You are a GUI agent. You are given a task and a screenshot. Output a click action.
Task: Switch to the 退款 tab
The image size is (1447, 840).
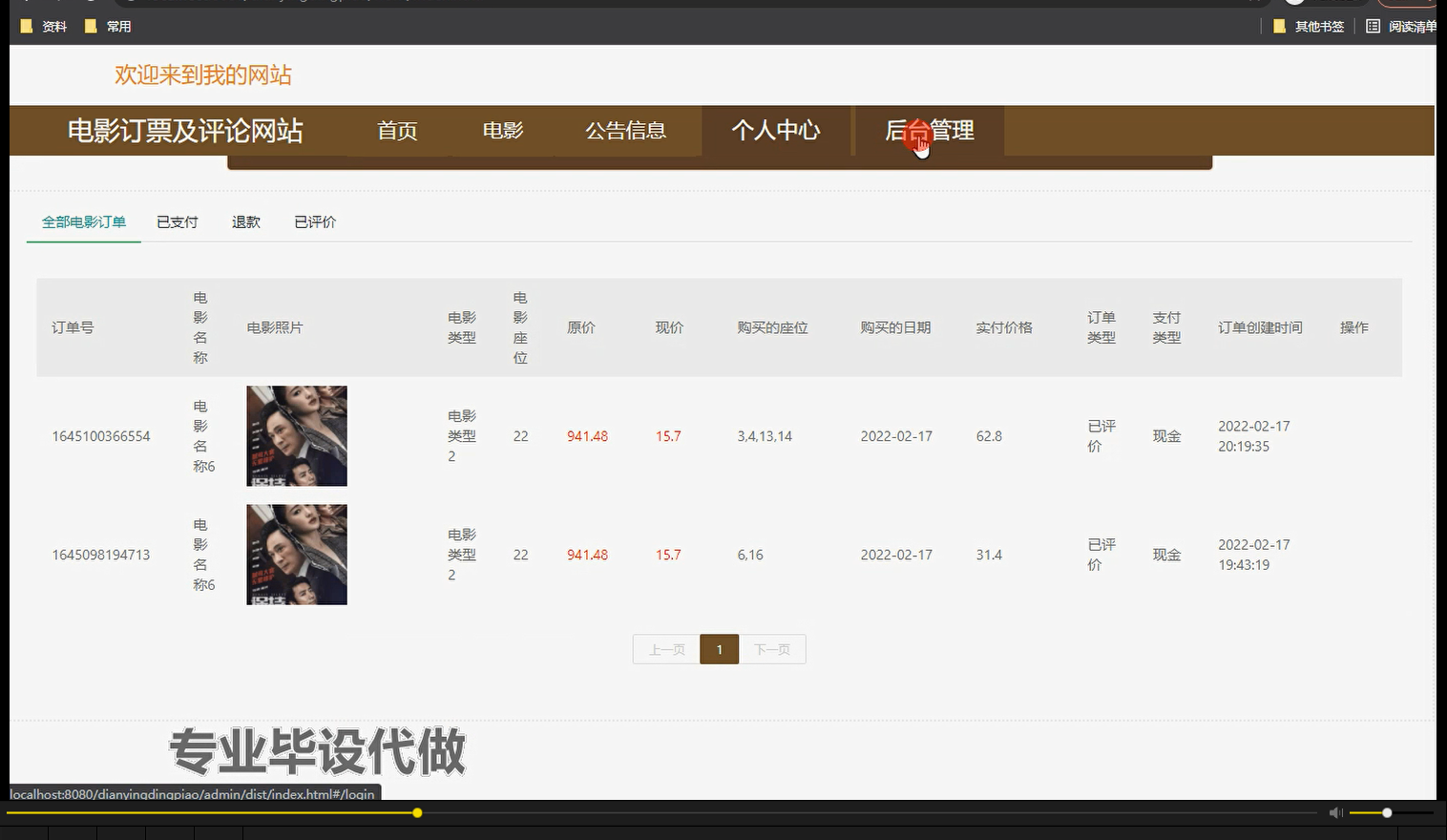[x=246, y=221]
